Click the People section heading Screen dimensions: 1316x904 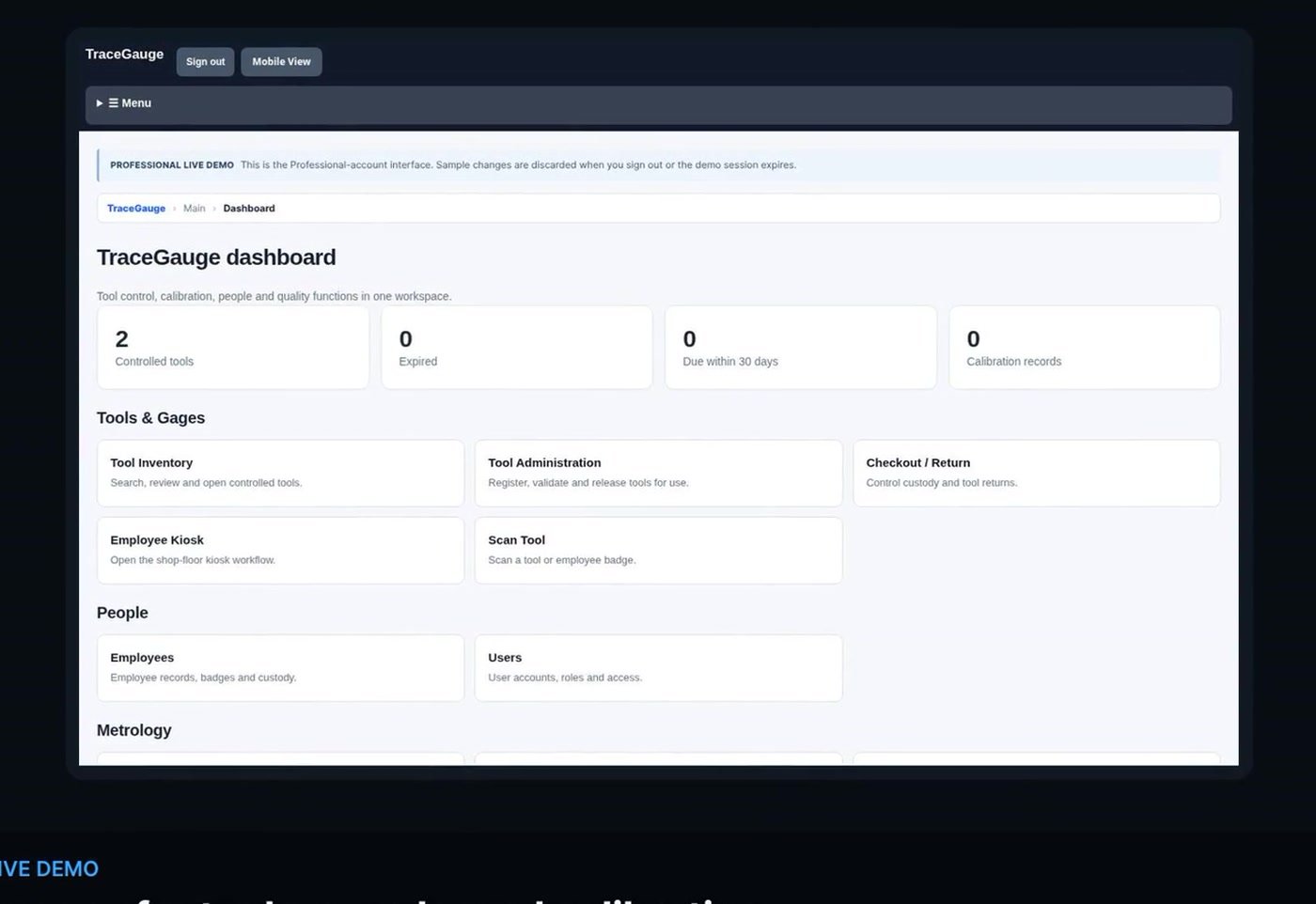pyautogui.click(x=122, y=613)
